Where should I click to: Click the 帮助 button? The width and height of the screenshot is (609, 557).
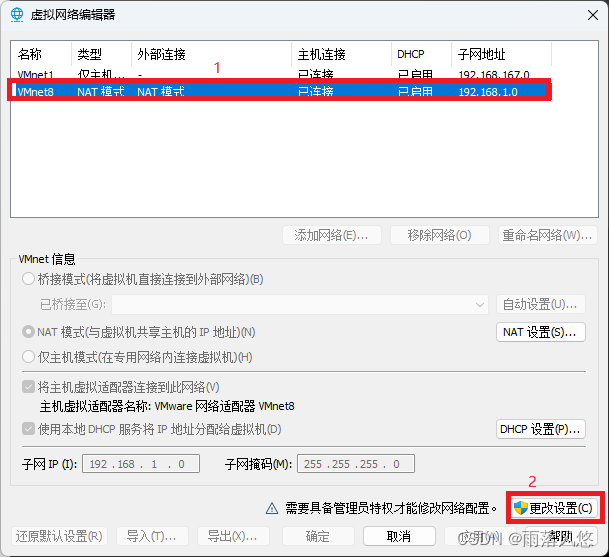561,536
